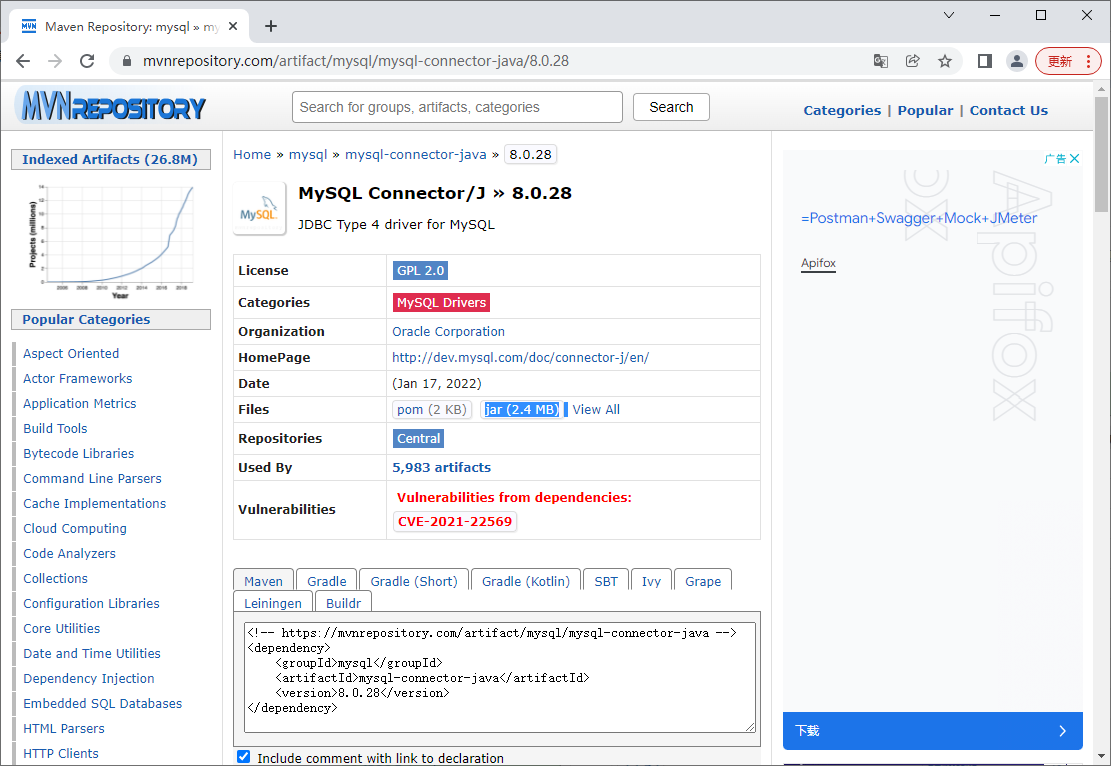Click the MVNRepository logo
The width and height of the screenshot is (1111, 766).
click(111, 106)
